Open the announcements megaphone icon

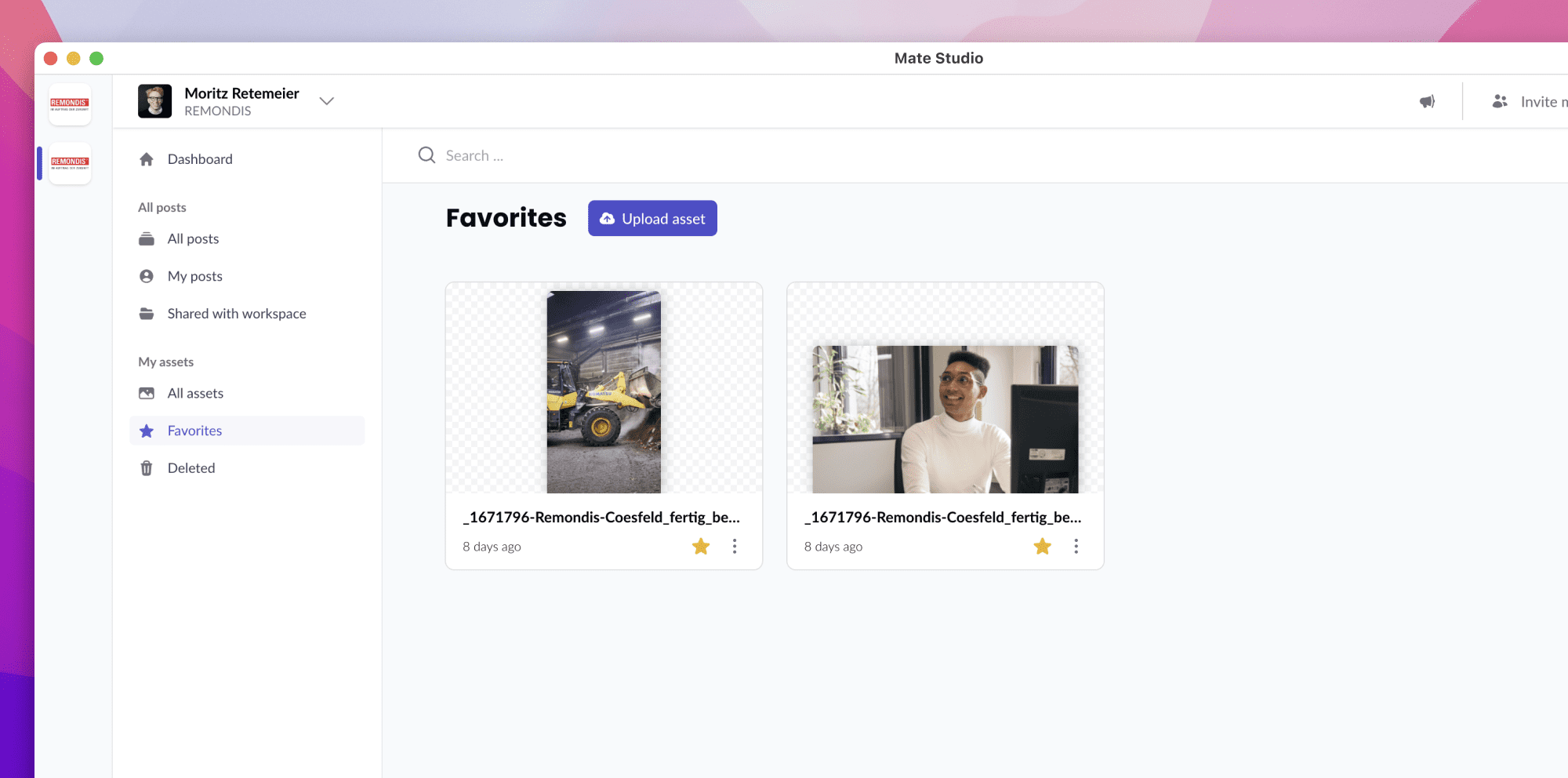pos(1427,101)
